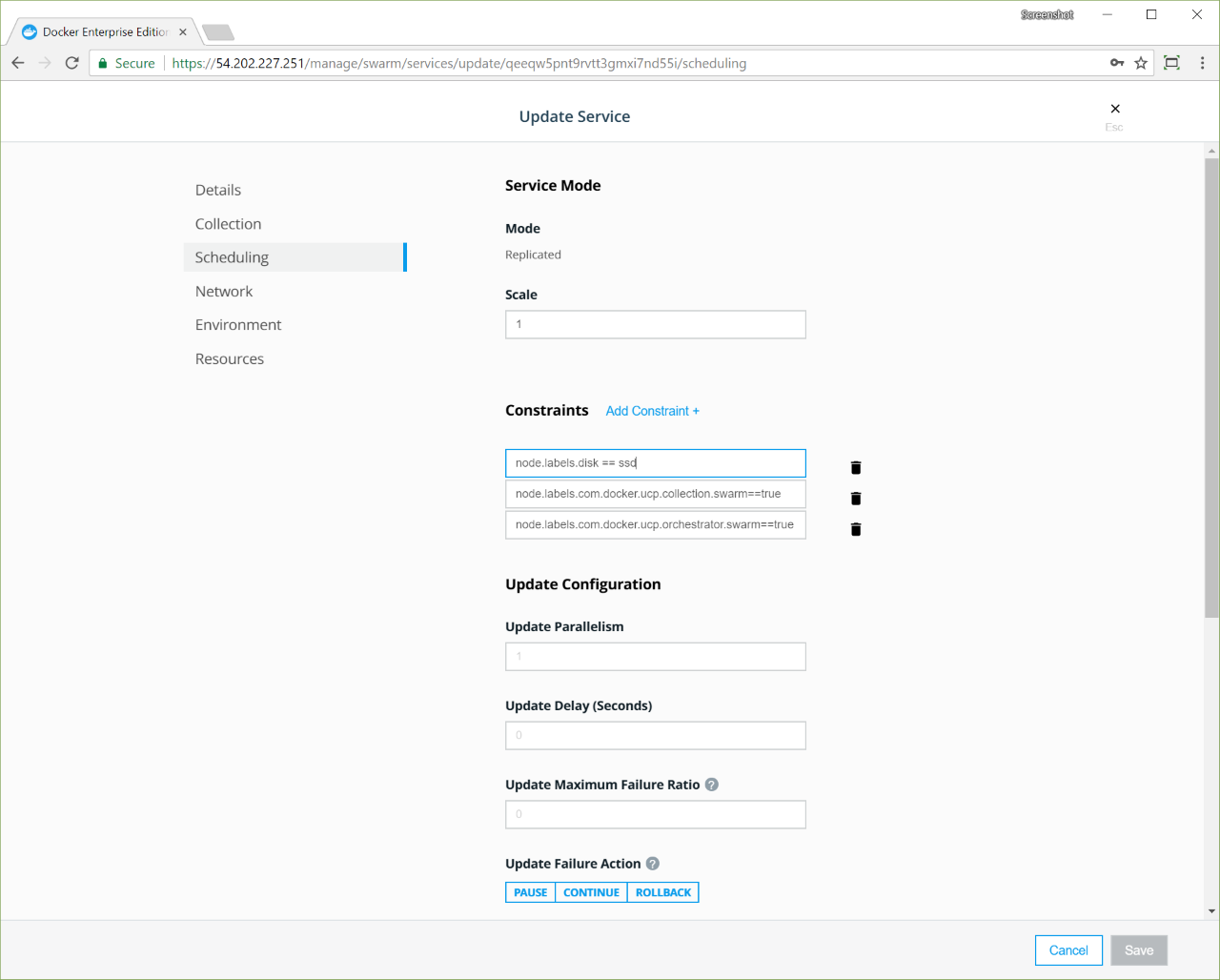Click the saved passwords key icon
This screenshot has width=1220, height=980.
pyautogui.click(x=1117, y=63)
